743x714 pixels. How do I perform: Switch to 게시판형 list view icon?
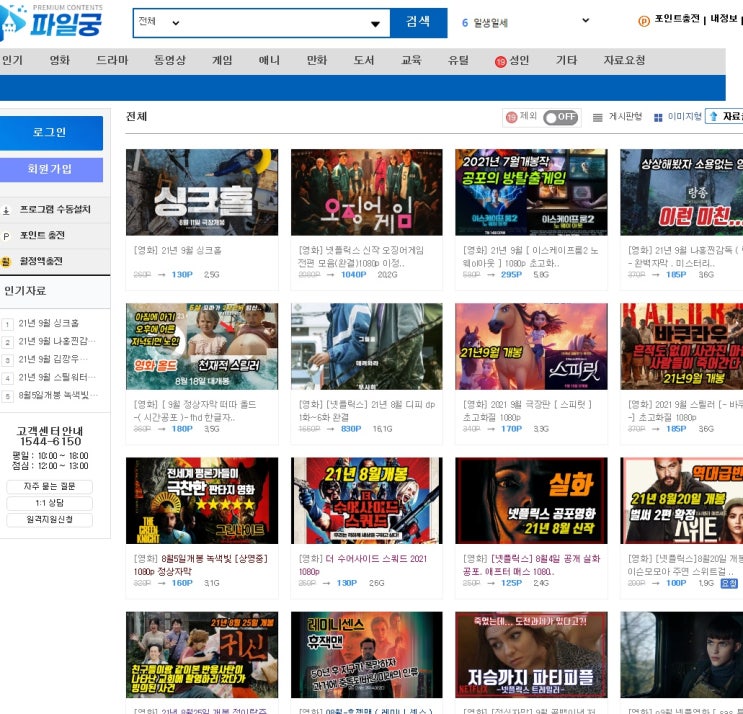pos(598,117)
